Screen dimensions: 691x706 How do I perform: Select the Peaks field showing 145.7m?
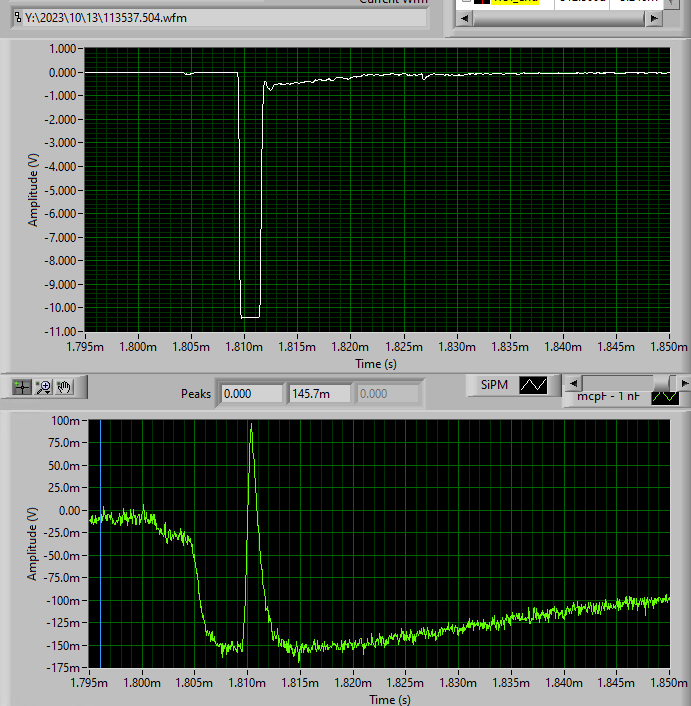tap(319, 394)
